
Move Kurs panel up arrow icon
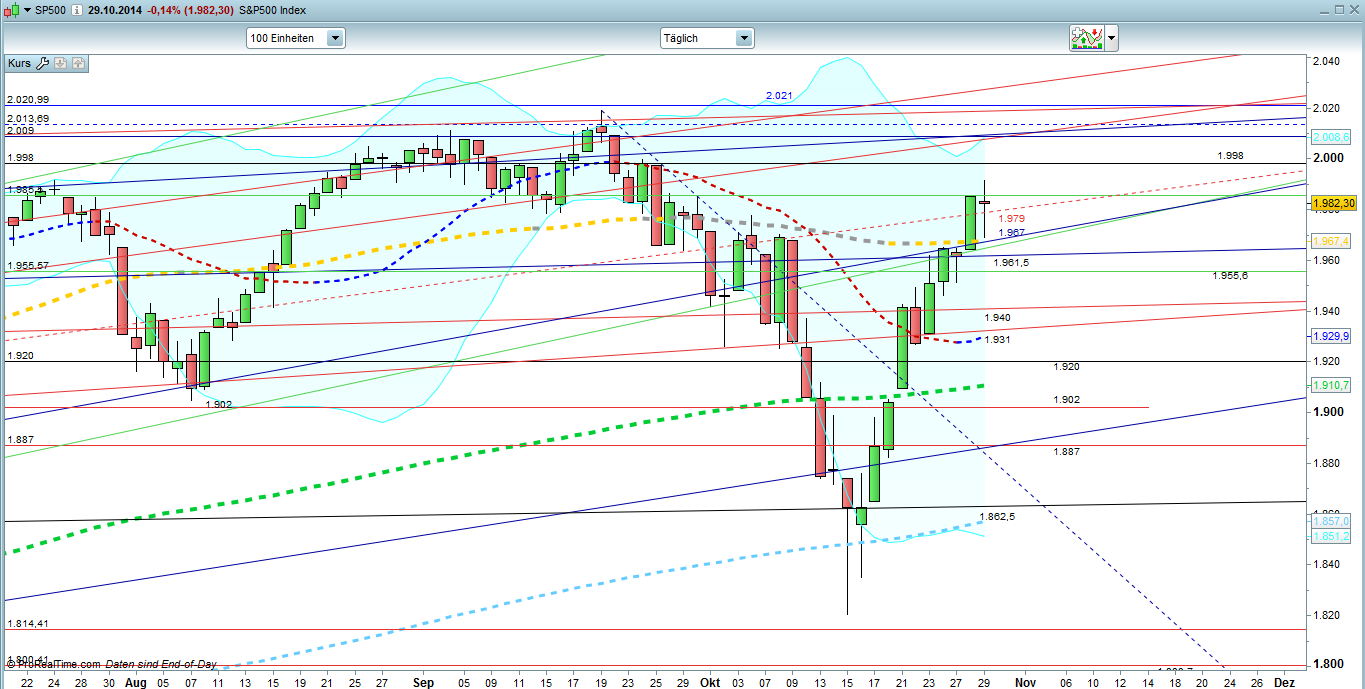click(x=79, y=63)
